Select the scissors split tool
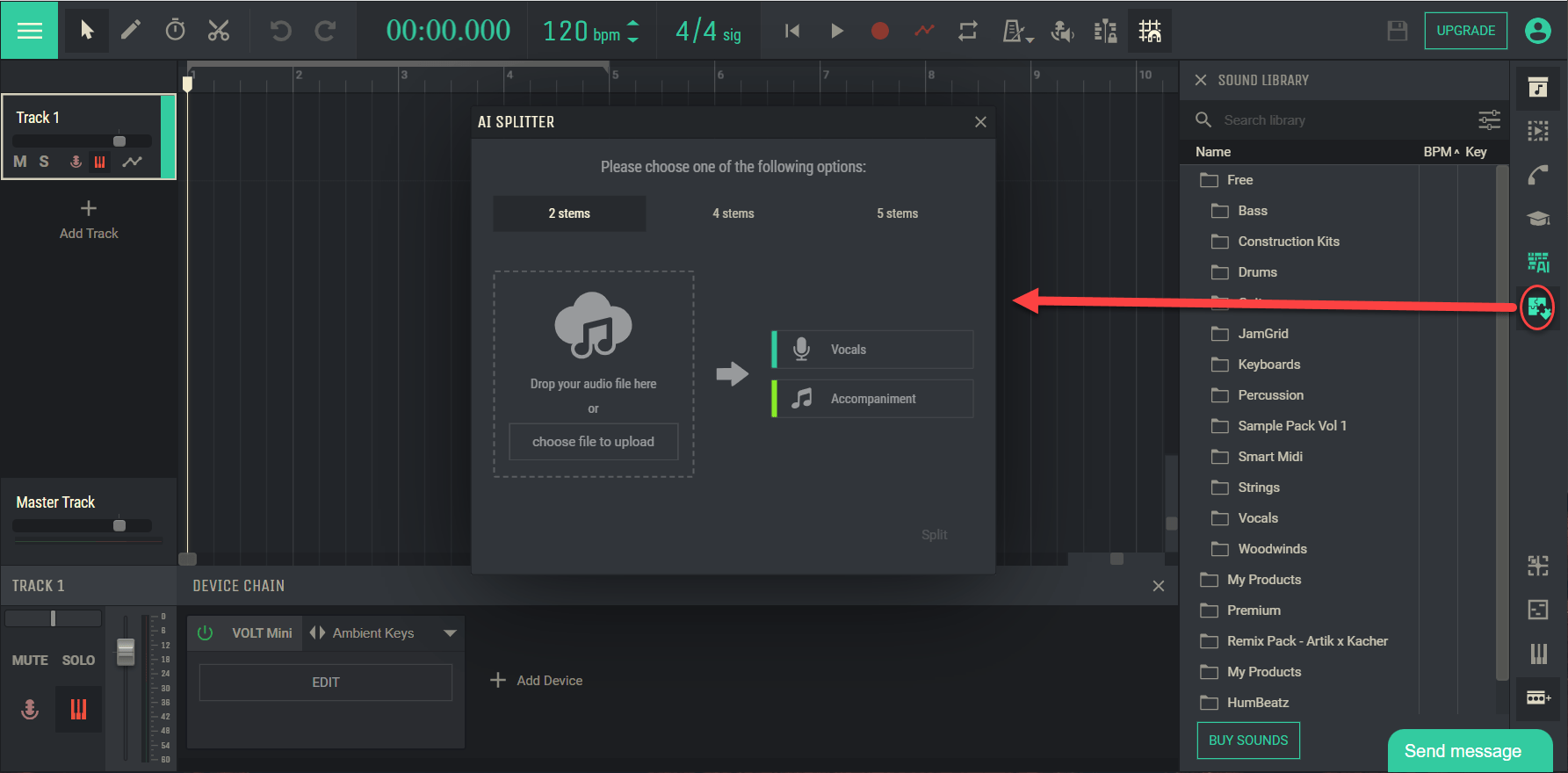This screenshot has height=773, width=1568. (219, 31)
